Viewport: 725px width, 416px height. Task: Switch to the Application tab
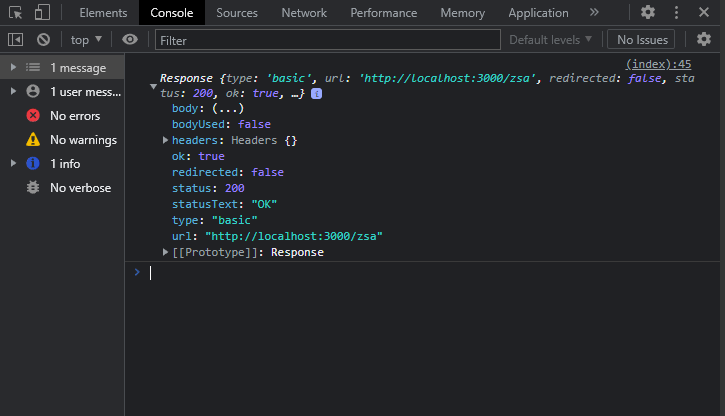click(538, 13)
